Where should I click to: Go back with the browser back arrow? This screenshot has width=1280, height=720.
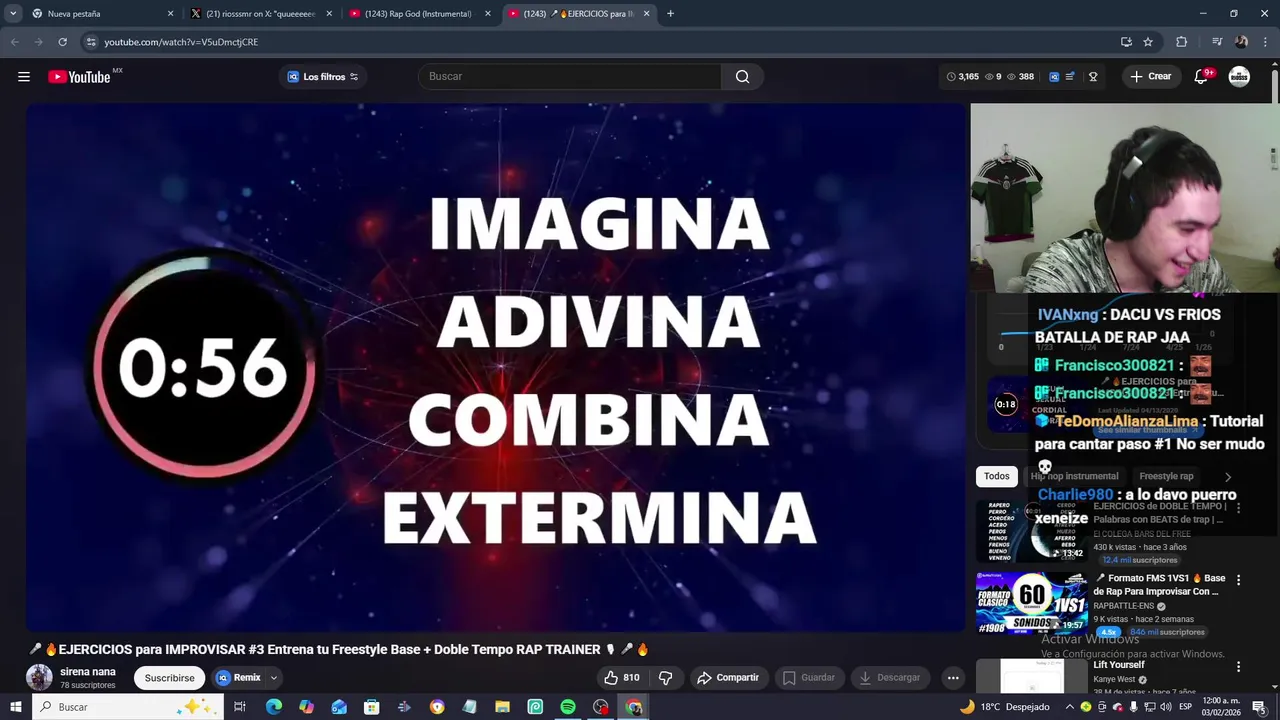click(x=14, y=42)
